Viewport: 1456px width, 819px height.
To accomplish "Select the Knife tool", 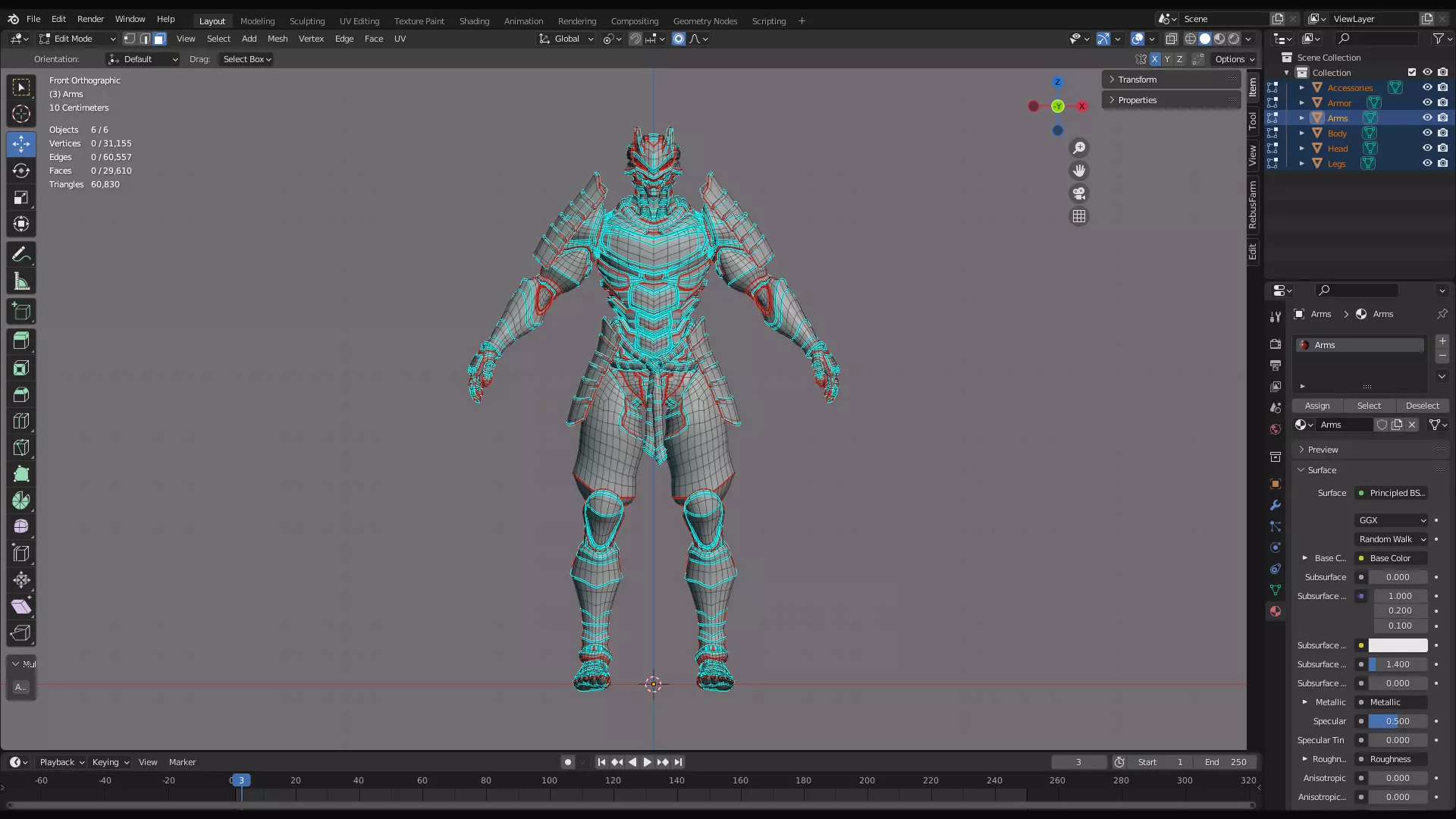I will click(21, 447).
